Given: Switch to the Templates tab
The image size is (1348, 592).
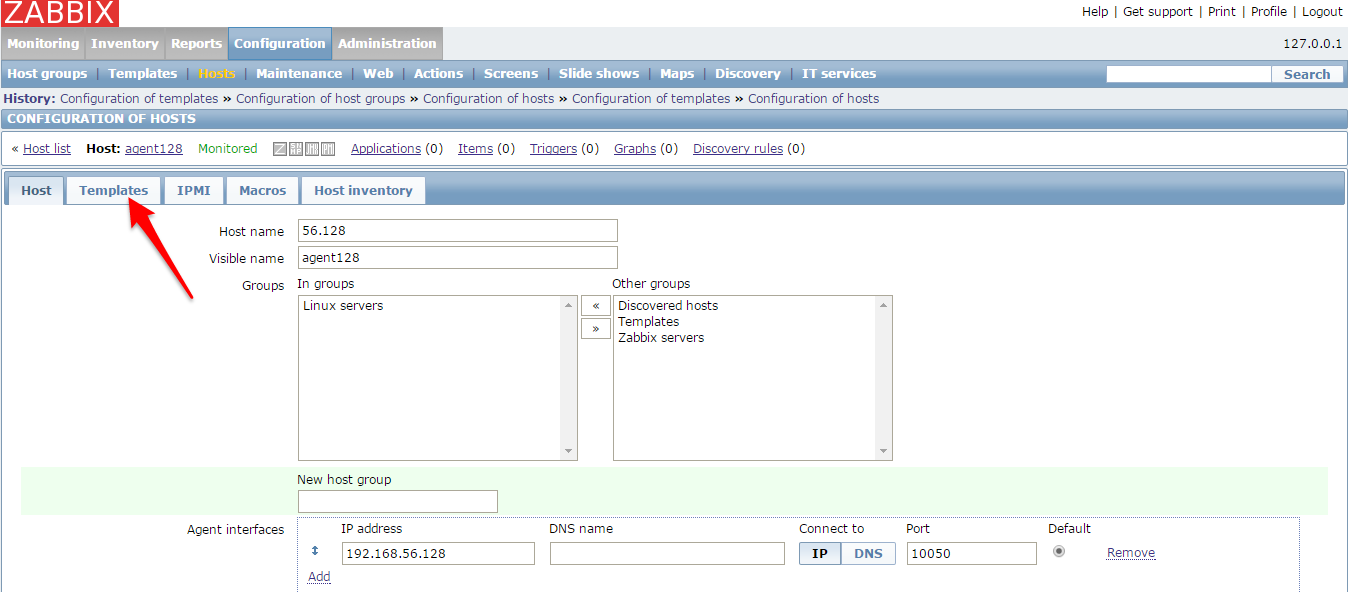Looking at the screenshot, I should pyautogui.click(x=113, y=190).
